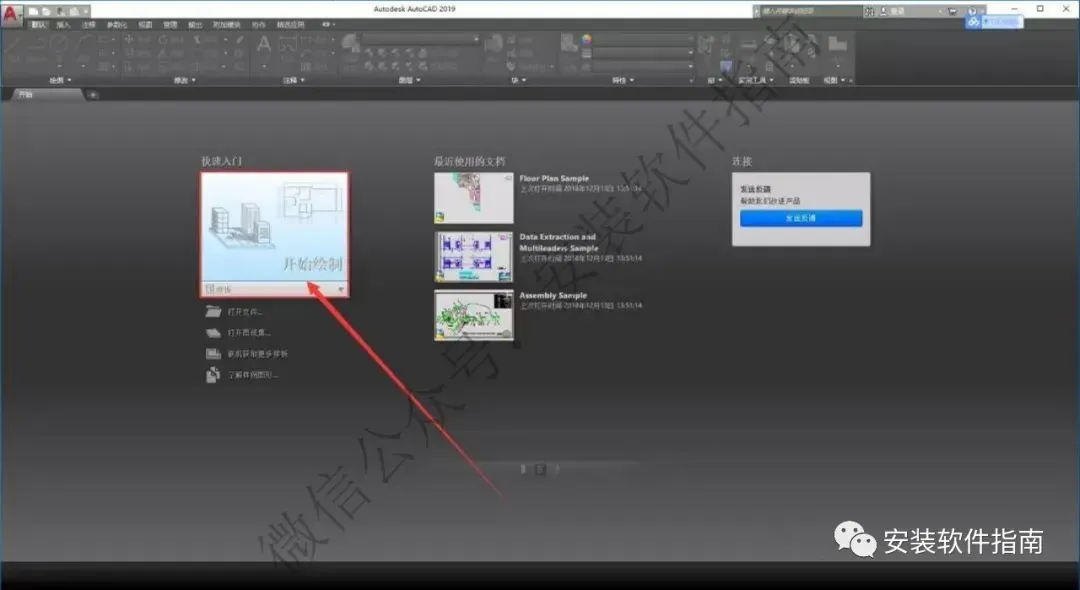Open the 视图 ribbon tab

pyautogui.click(x=145, y=25)
